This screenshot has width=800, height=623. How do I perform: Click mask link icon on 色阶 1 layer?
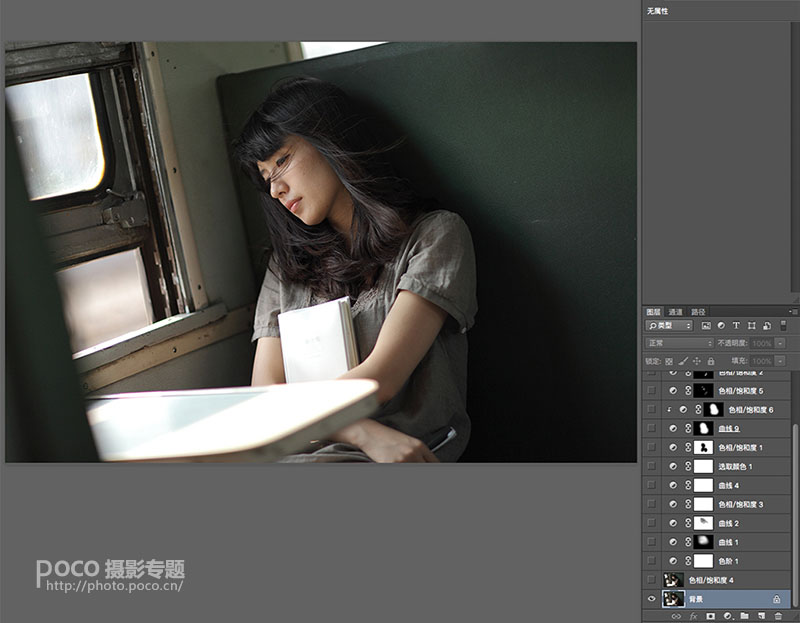(x=688, y=561)
